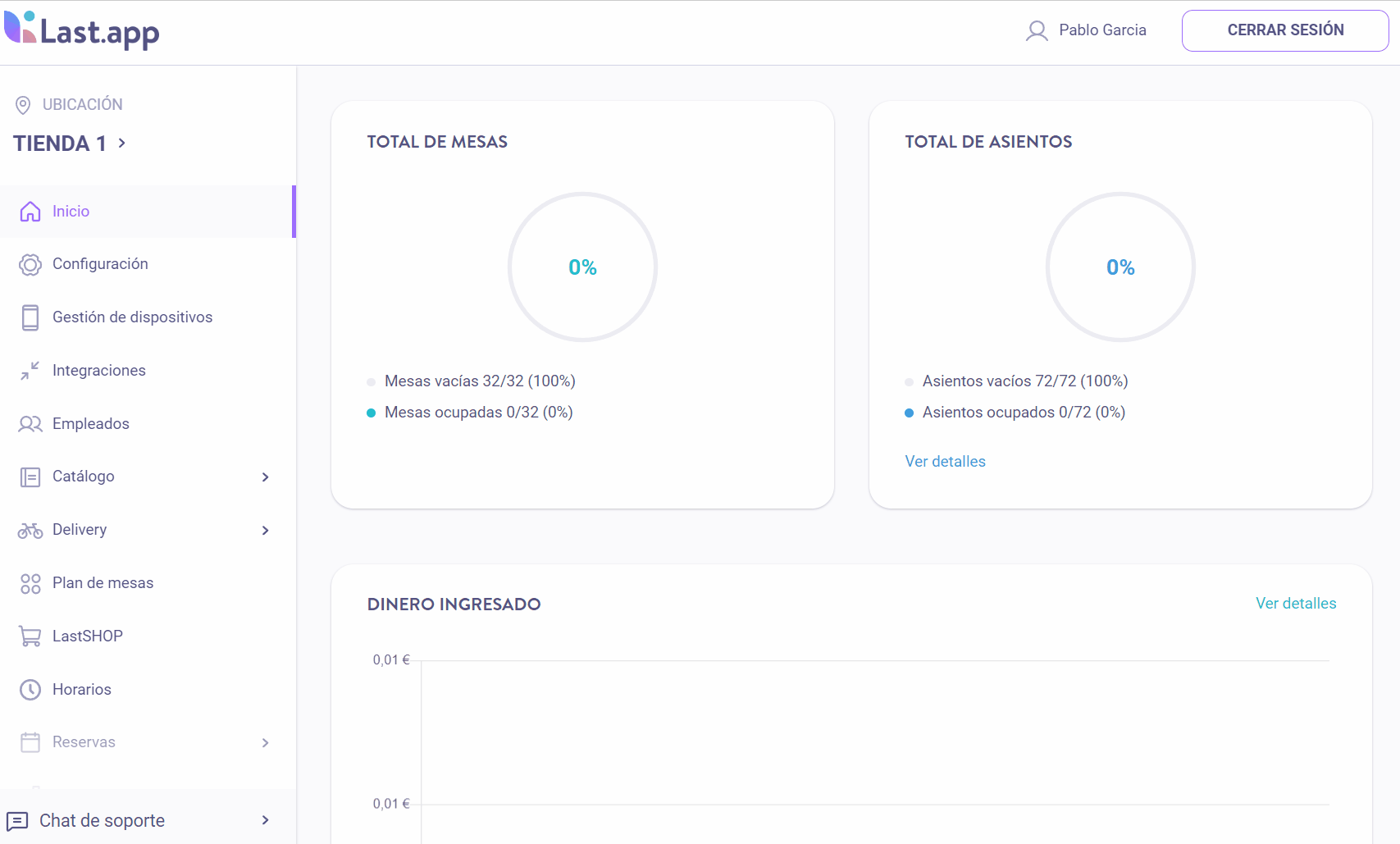This screenshot has height=844, width=1400.
Task: Click the Delivery bicycle icon
Action: click(x=30, y=531)
